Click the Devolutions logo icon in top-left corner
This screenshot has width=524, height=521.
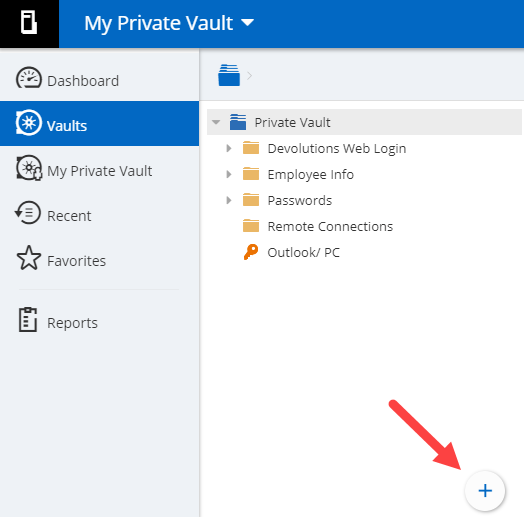pyautogui.click(x=29, y=22)
